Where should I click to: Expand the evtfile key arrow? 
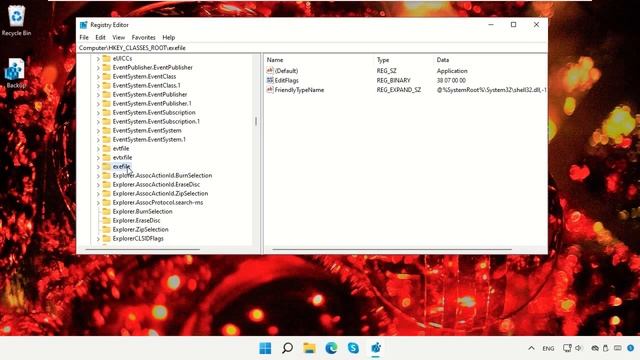tap(98, 149)
